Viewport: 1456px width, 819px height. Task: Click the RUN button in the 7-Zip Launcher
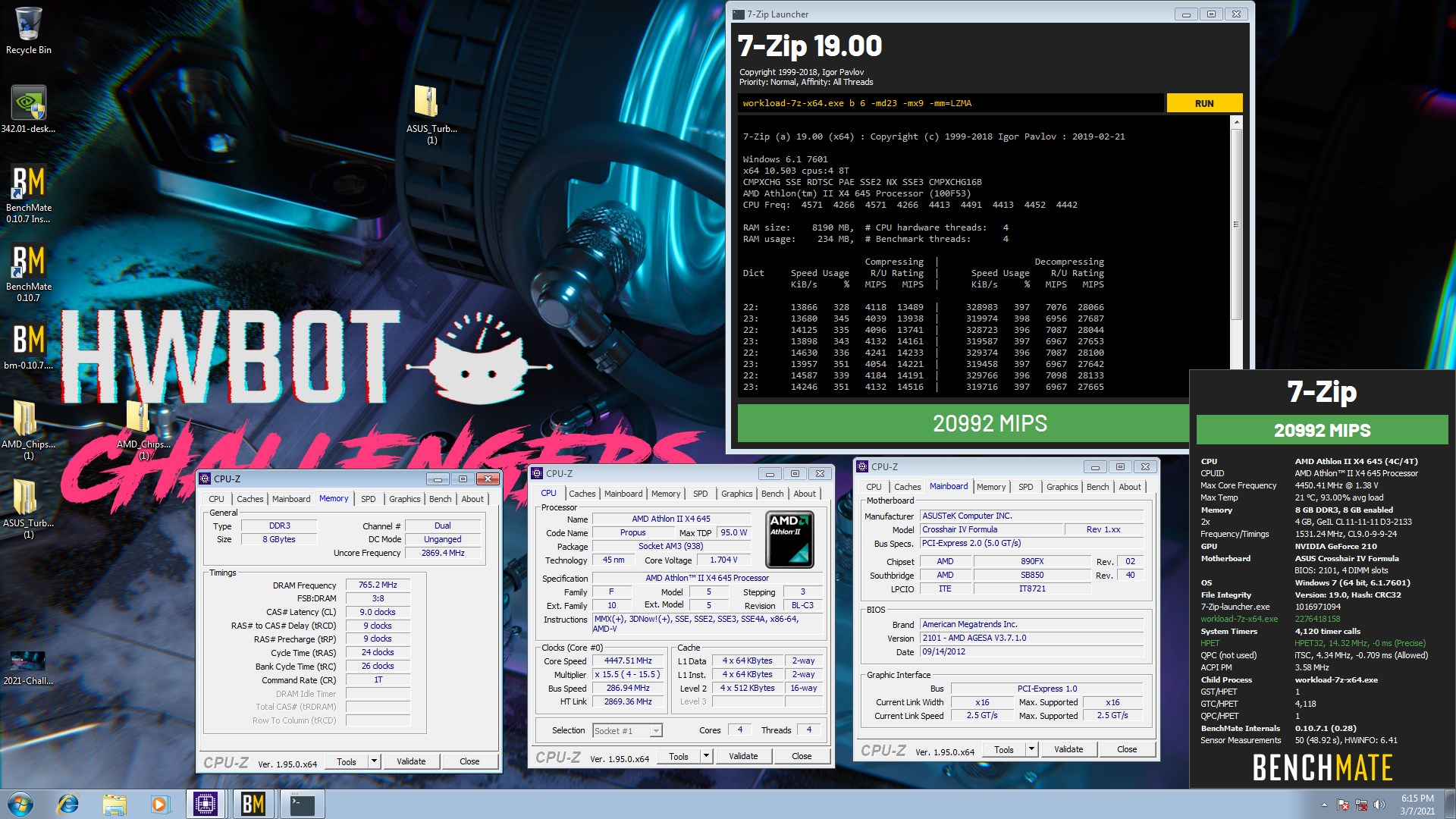click(1204, 103)
